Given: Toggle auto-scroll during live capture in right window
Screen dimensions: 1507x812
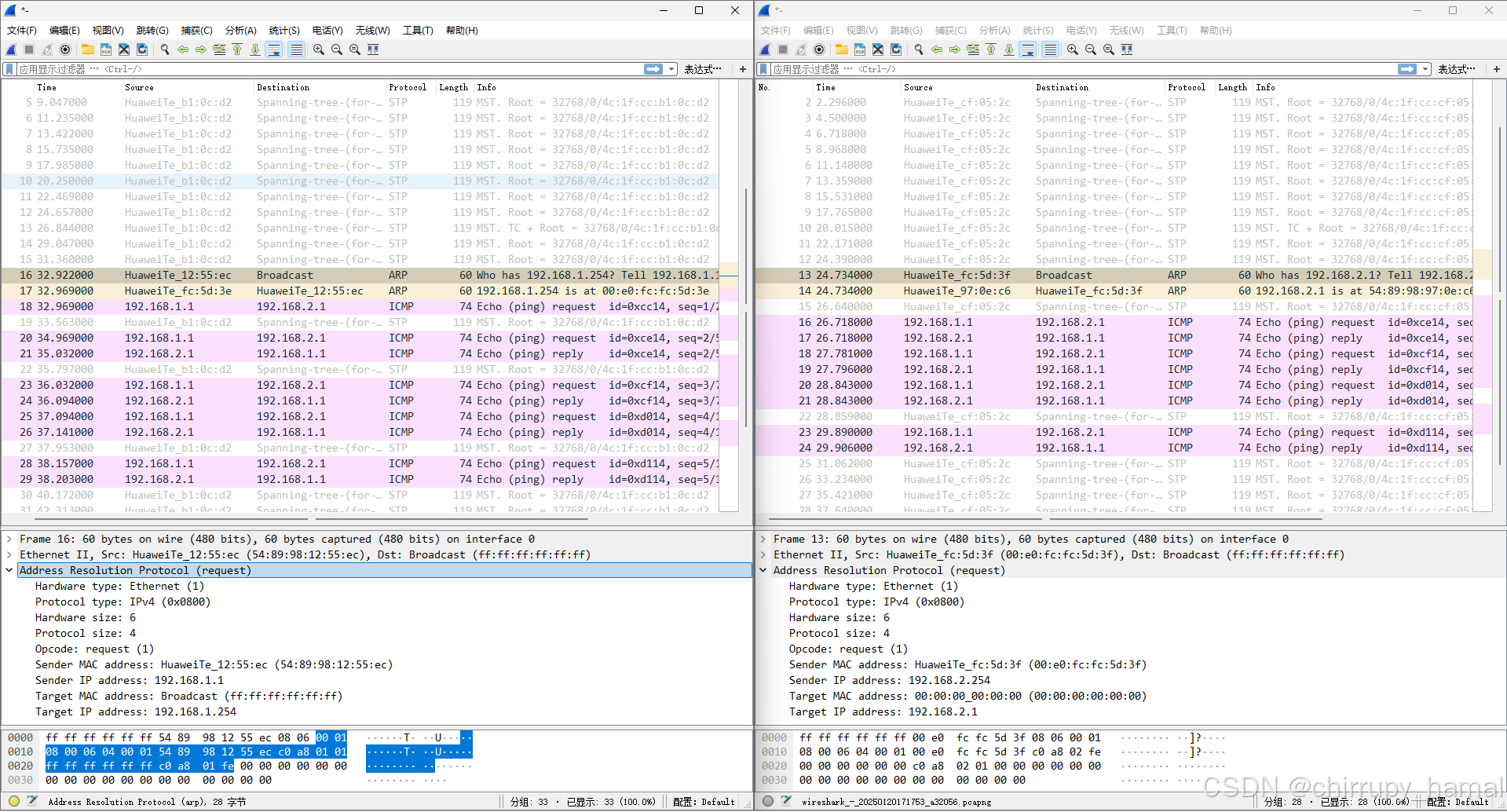Looking at the screenshot, I should (1028, 49).
